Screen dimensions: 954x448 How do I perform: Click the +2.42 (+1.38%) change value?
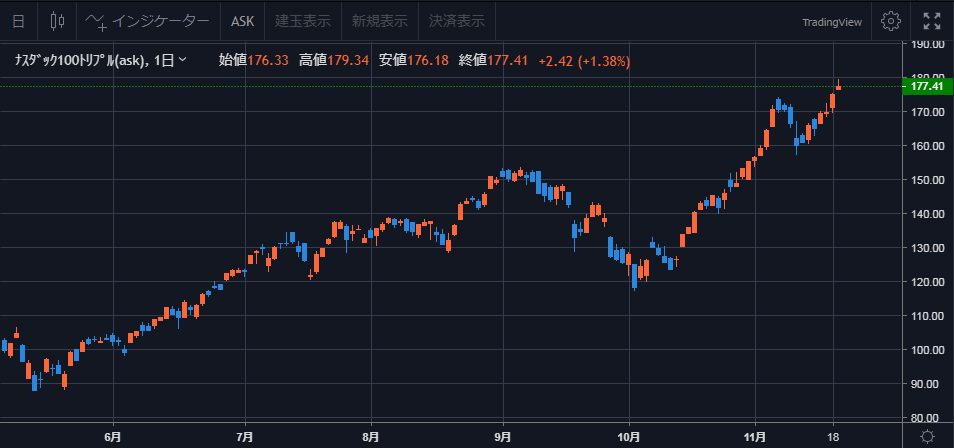[584, 60]
